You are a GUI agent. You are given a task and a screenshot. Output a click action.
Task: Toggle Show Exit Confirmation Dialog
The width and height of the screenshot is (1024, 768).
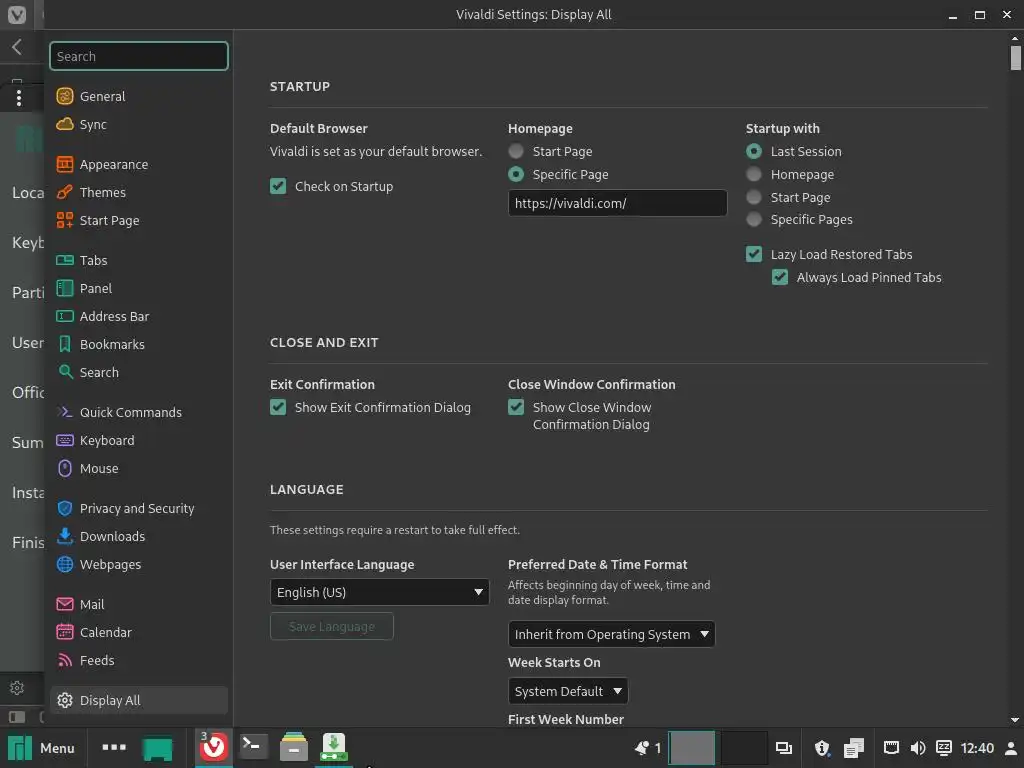(x=278, y=408)
